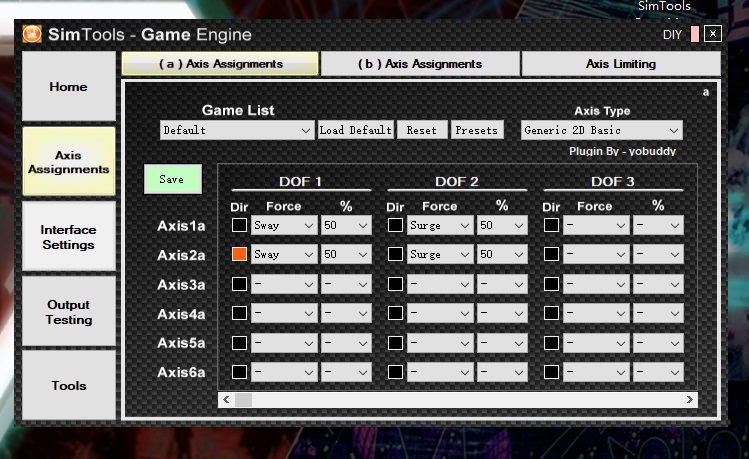Viewport: 749px width, 459px height.
Task: Click the Axis4a row label
Action: tap(181, 314)
